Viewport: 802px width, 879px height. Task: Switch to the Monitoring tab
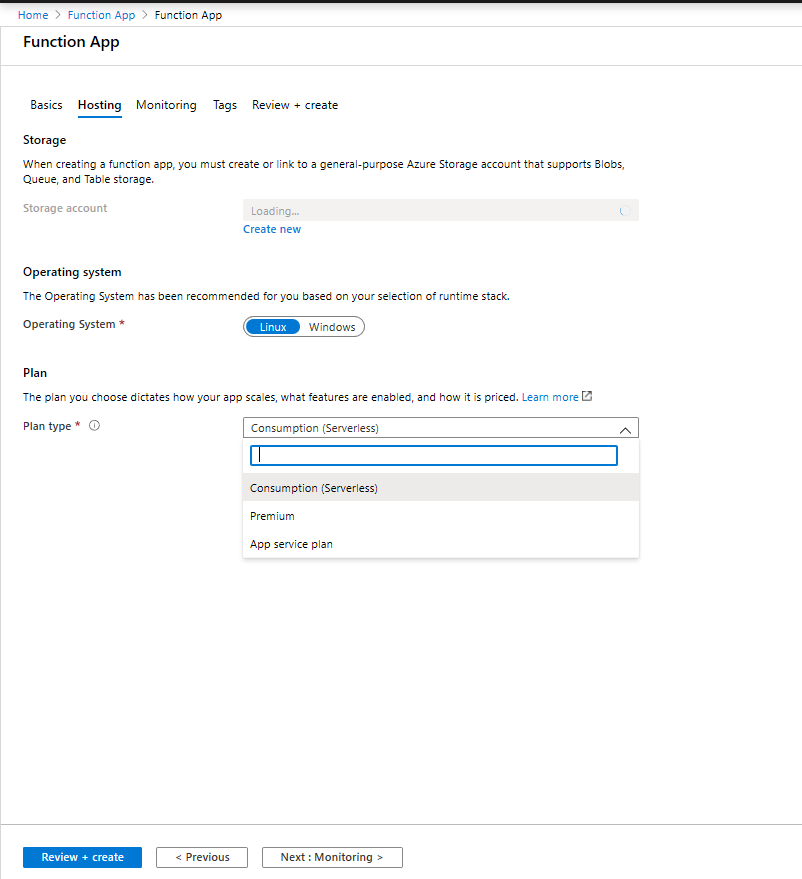166,105
